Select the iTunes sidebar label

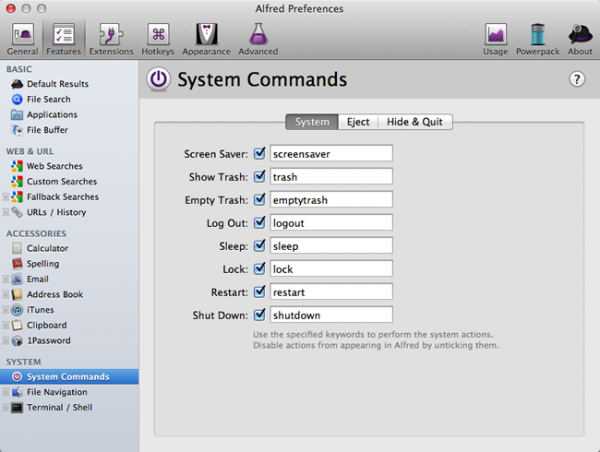[41, 310]
